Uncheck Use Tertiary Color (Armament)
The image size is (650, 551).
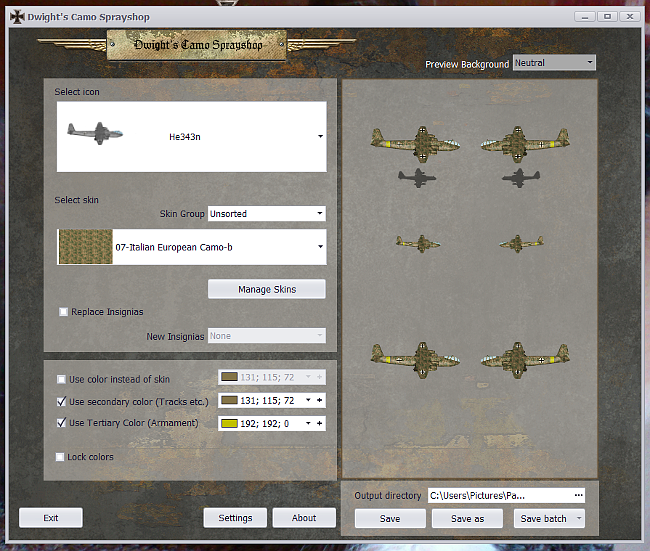click(x=62, y=424)
